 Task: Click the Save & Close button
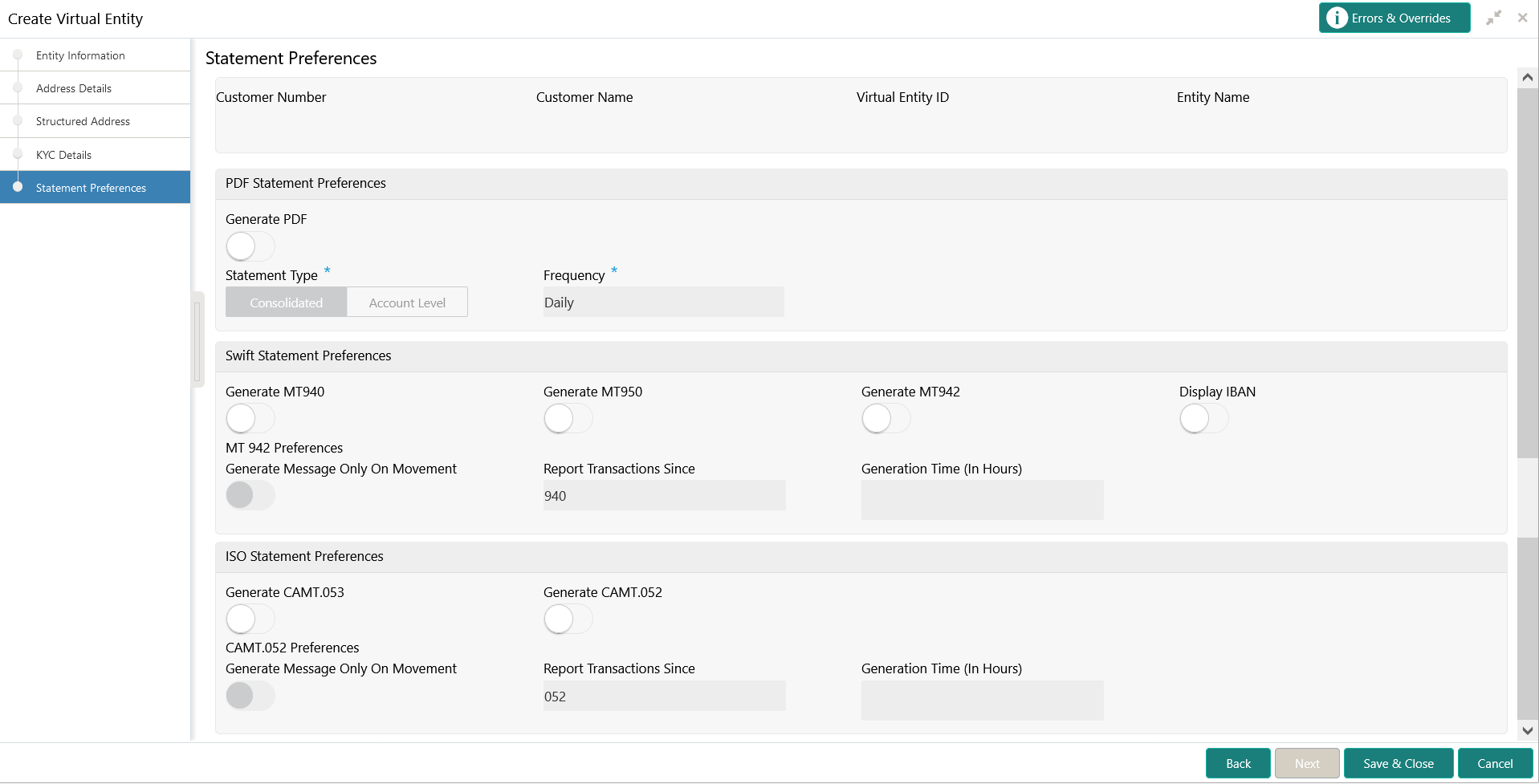(1398, 764)
